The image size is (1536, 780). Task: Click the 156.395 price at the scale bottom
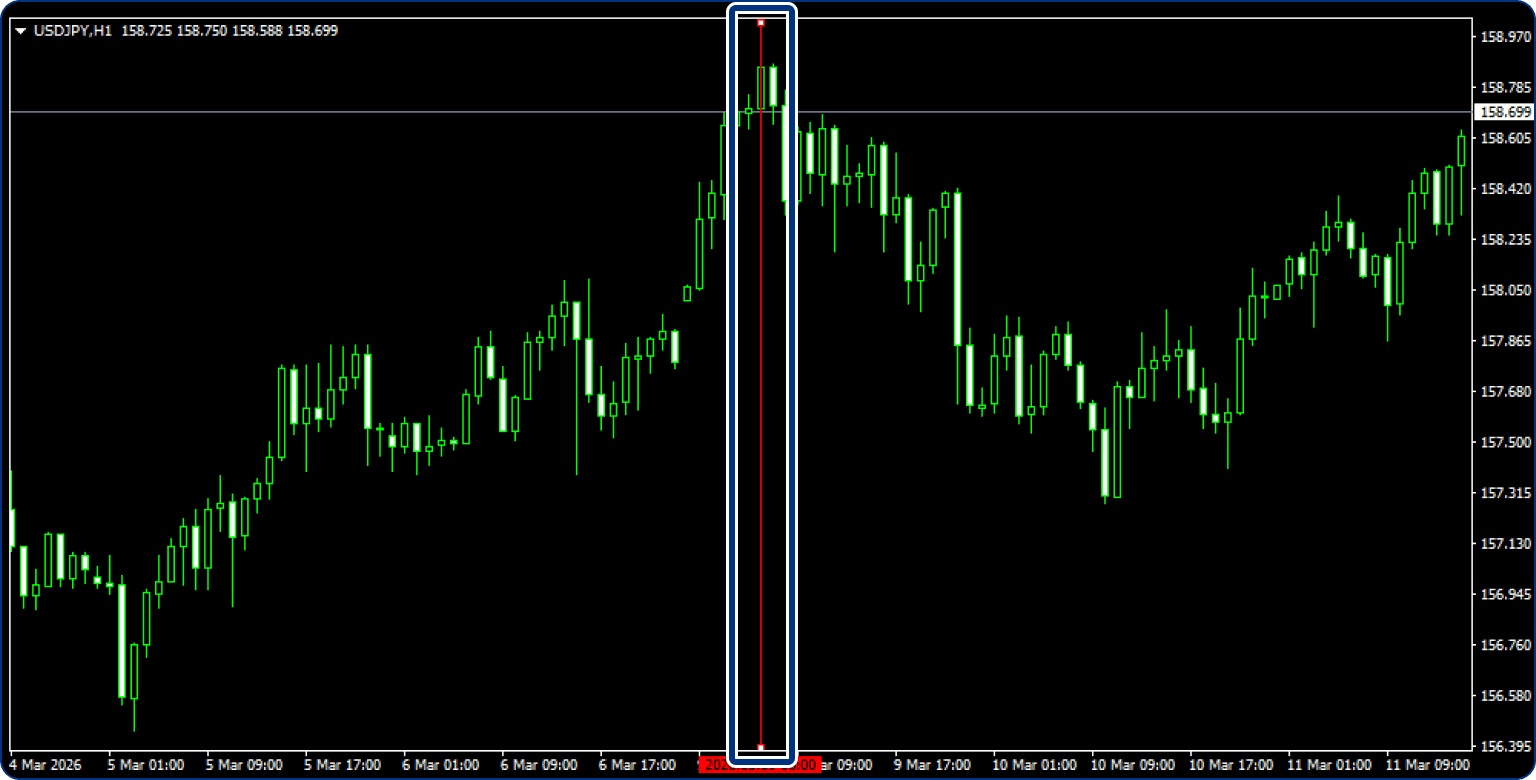coord(1505,747)
